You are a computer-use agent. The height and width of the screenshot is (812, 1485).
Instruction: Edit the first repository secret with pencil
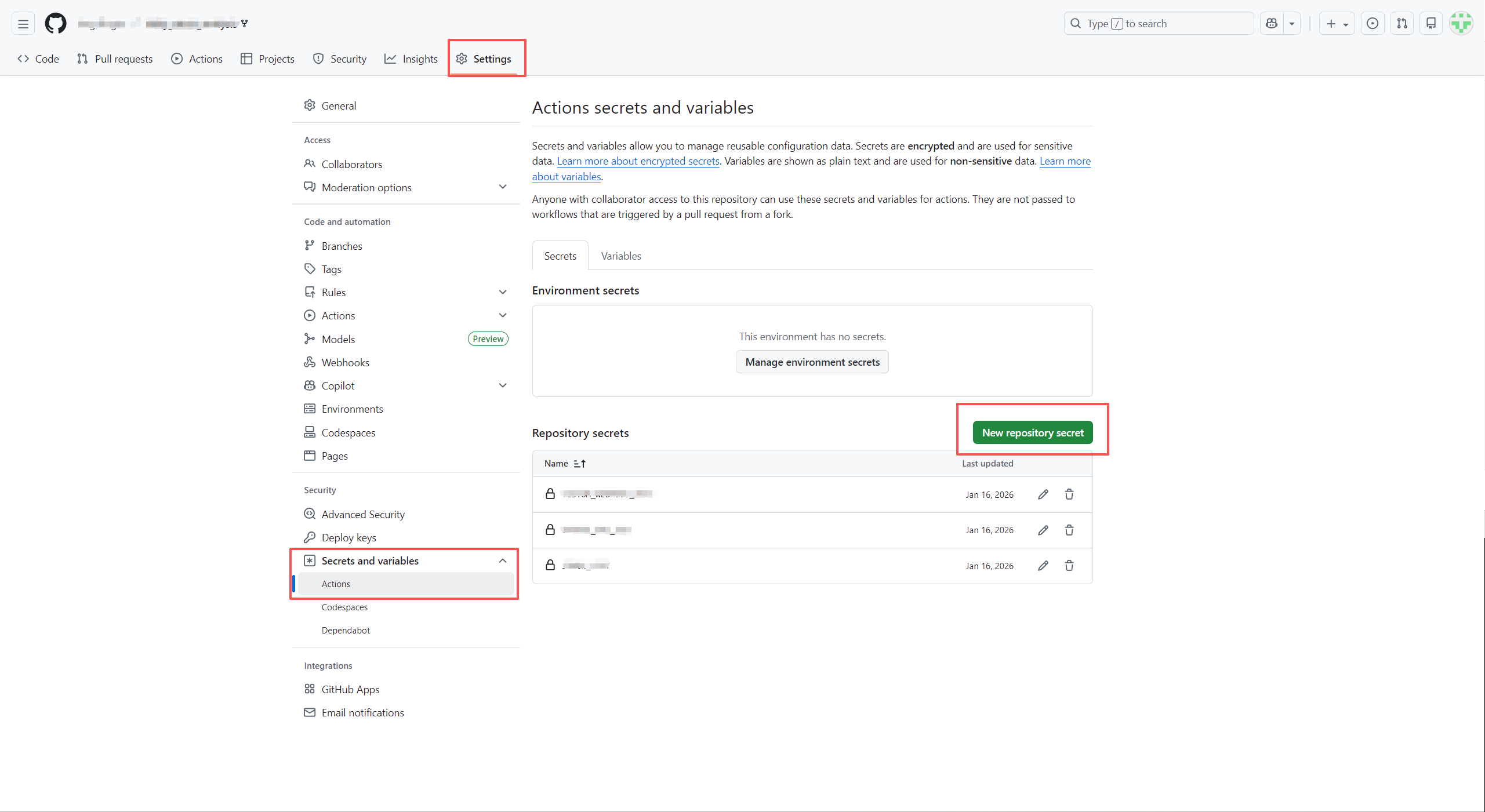[1043, 494]
